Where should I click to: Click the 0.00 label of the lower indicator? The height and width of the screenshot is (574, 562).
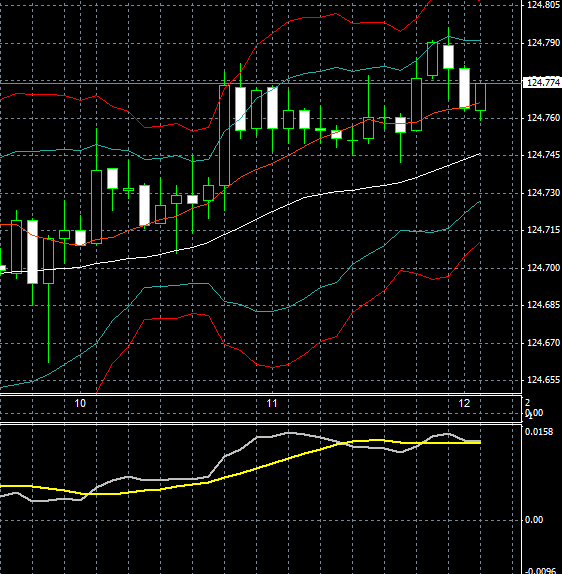click(534, 520)
